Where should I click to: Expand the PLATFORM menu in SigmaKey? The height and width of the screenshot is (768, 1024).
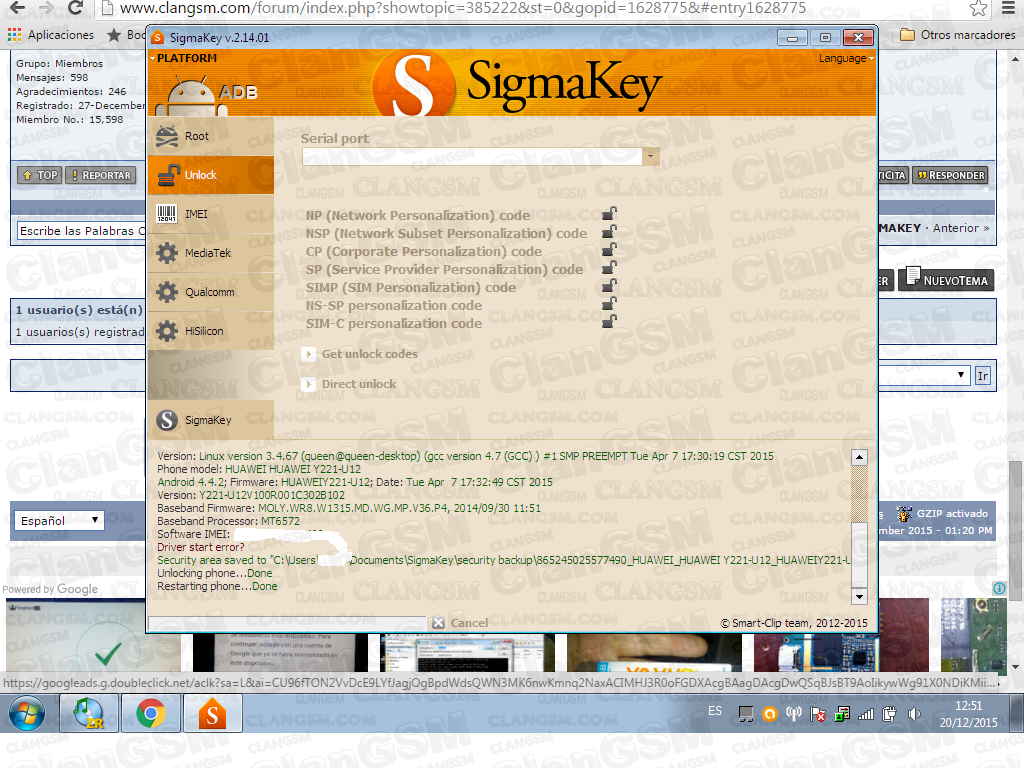(x=184, y=58)
